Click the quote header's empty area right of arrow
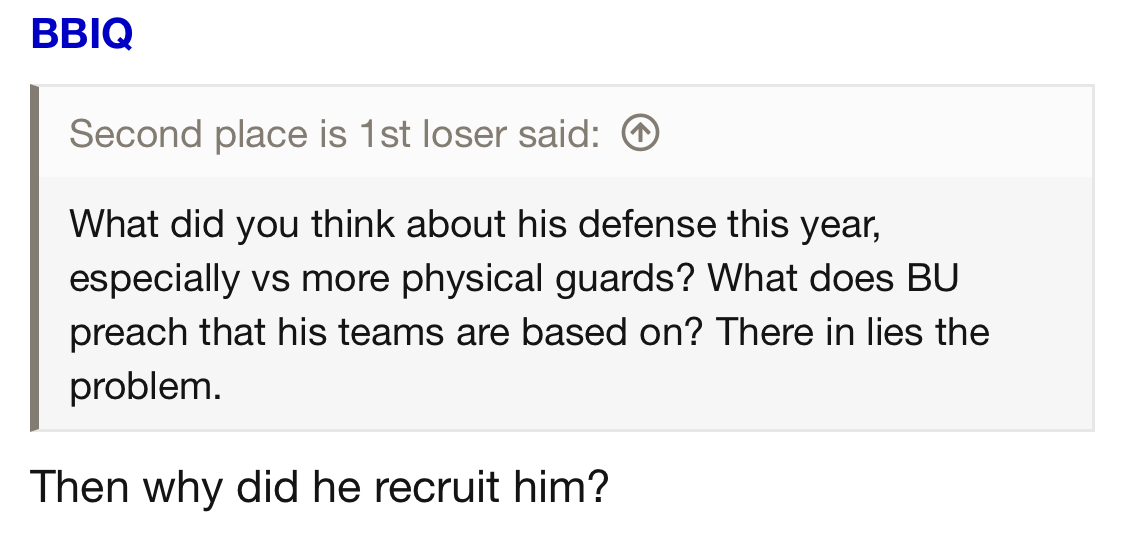Screen dimensions: 1125x537 875,134
